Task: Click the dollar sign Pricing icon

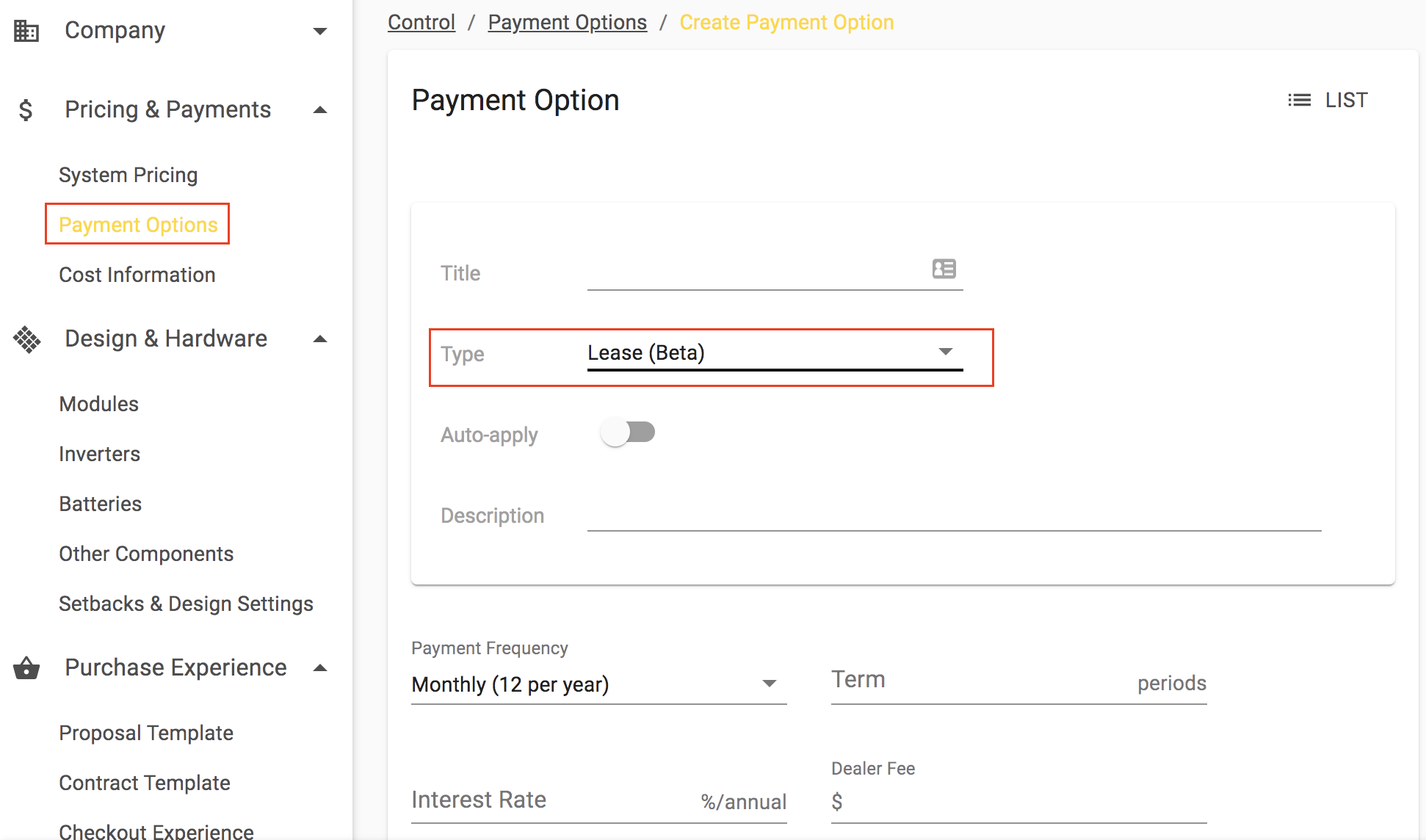Action: pos(26,110)
